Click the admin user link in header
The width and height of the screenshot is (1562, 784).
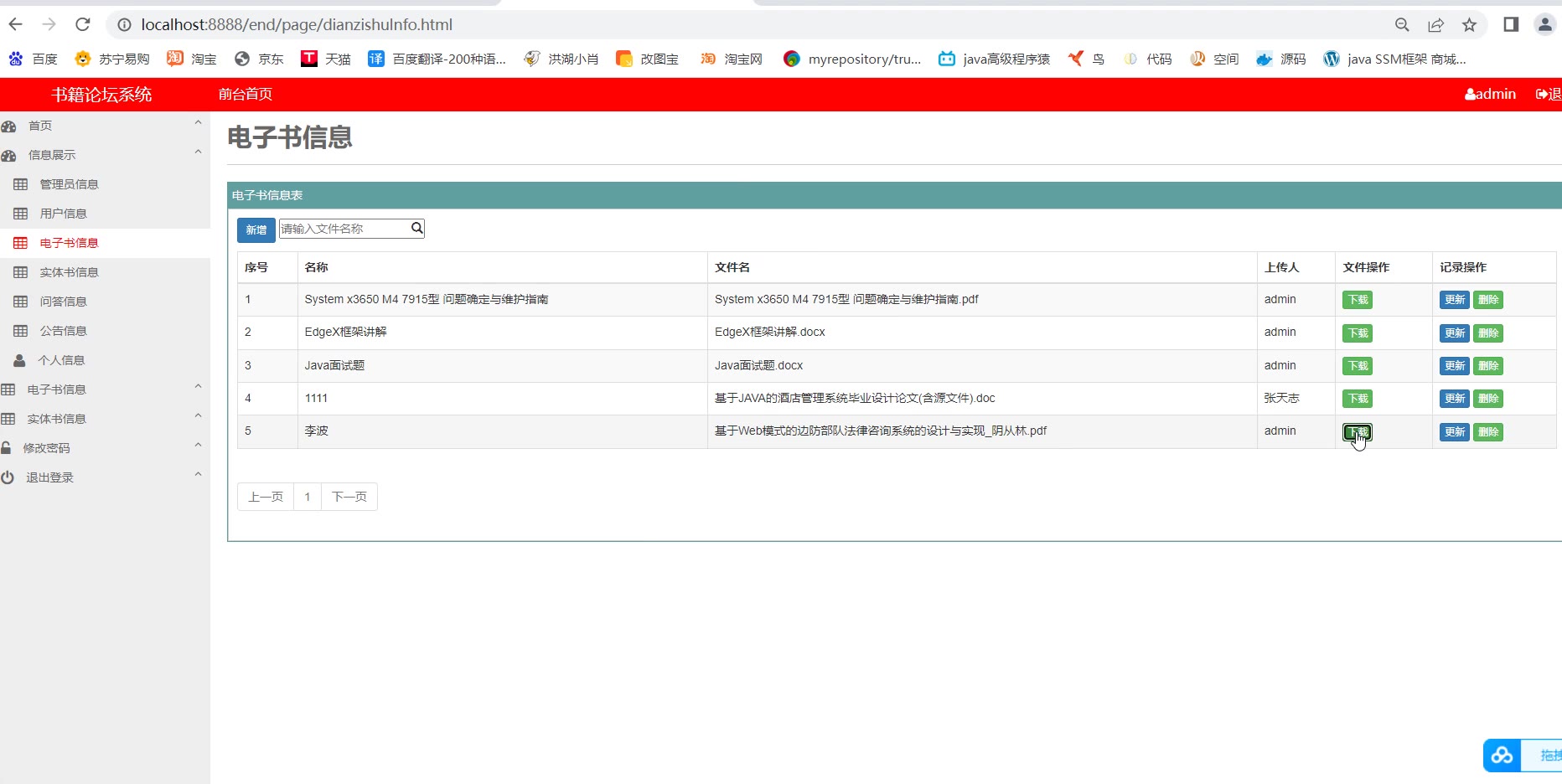point(1490,94)
